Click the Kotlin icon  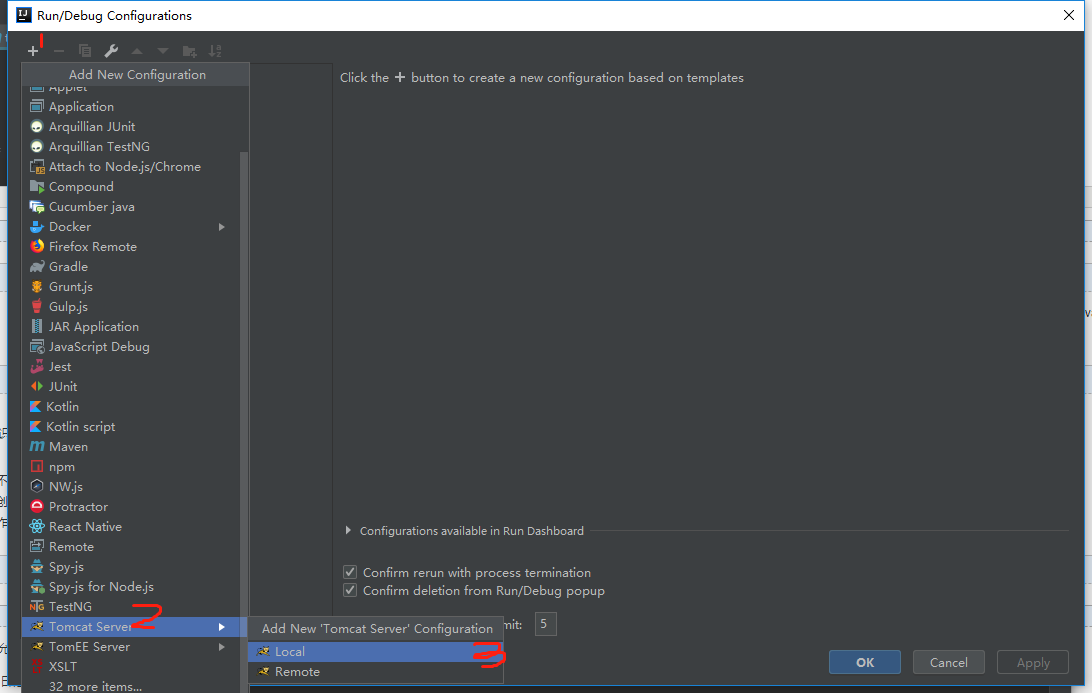[36, 407]
